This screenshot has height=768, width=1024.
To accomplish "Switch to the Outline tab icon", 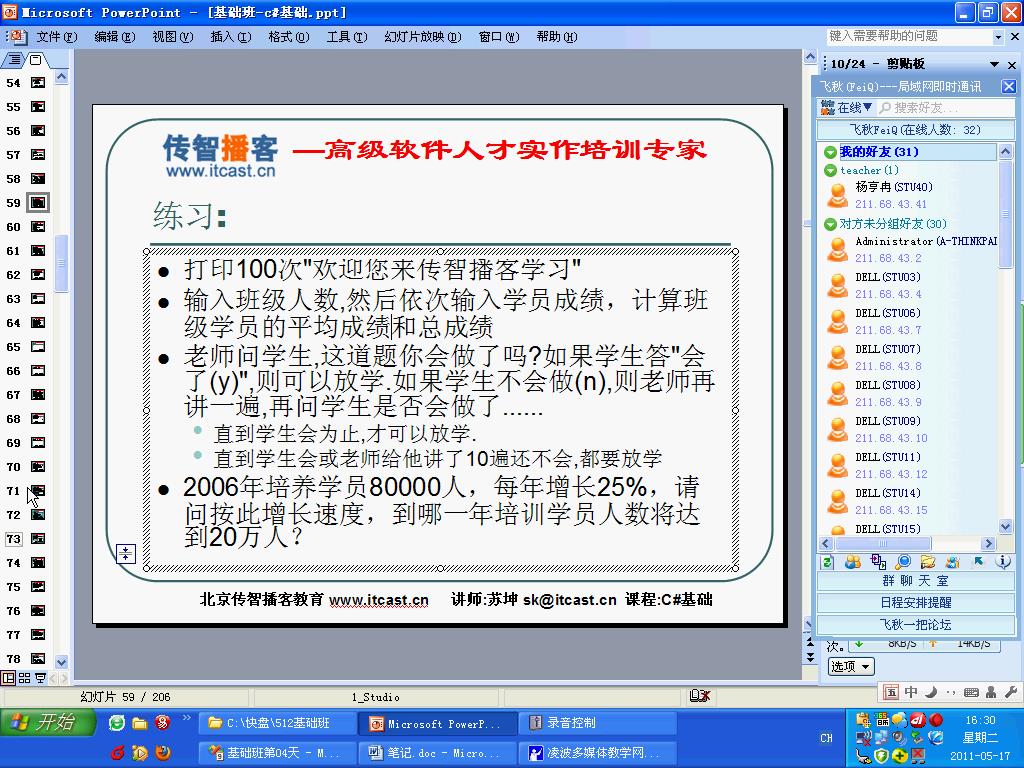I will click(x=14, y=60).
